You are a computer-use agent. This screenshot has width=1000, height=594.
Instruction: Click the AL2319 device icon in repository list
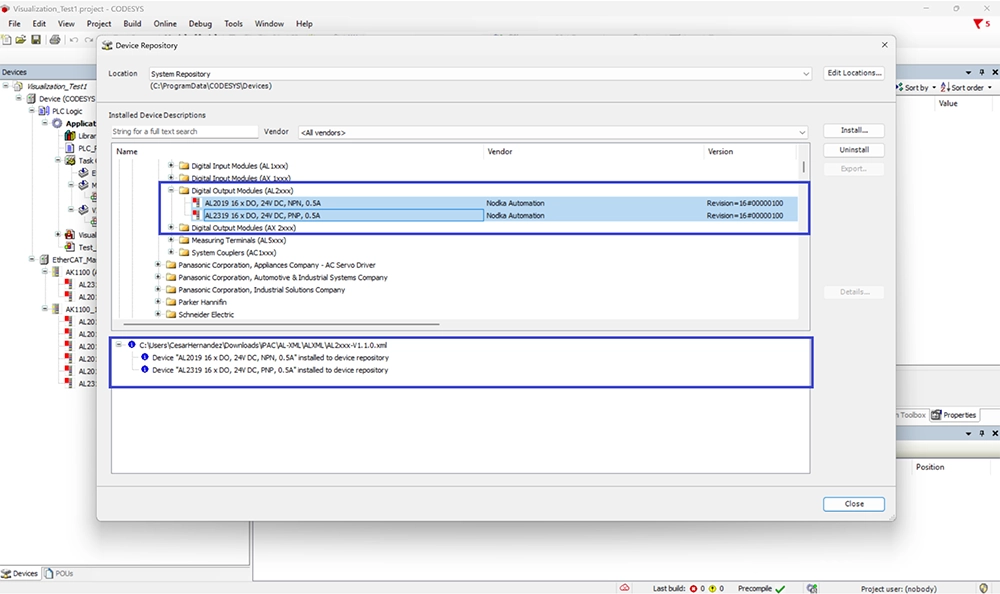pos(196,216)
